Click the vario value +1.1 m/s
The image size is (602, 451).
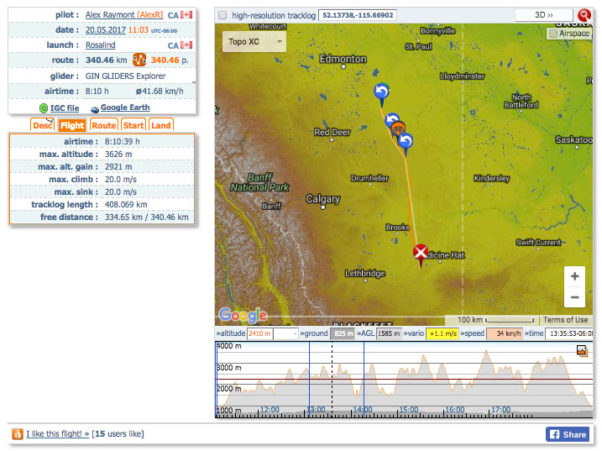pyautogui.click(x=443, y=334)
